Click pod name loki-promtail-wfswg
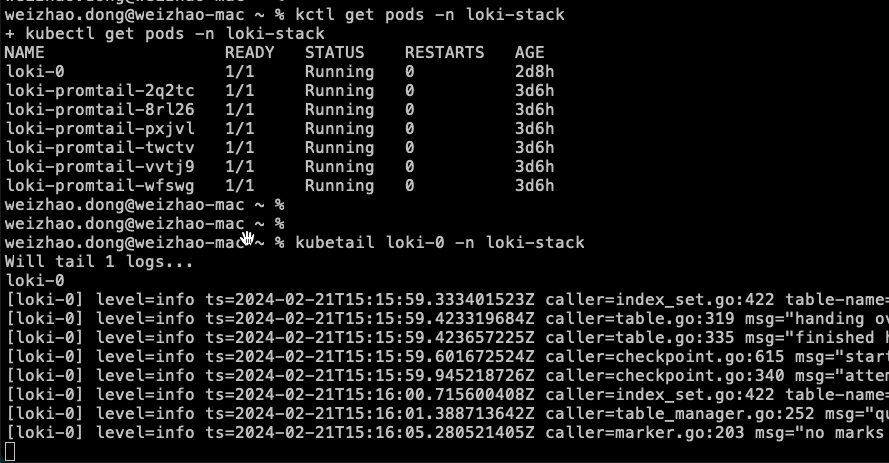Viewport: 889px width, 463px height. tap(100, 186)
